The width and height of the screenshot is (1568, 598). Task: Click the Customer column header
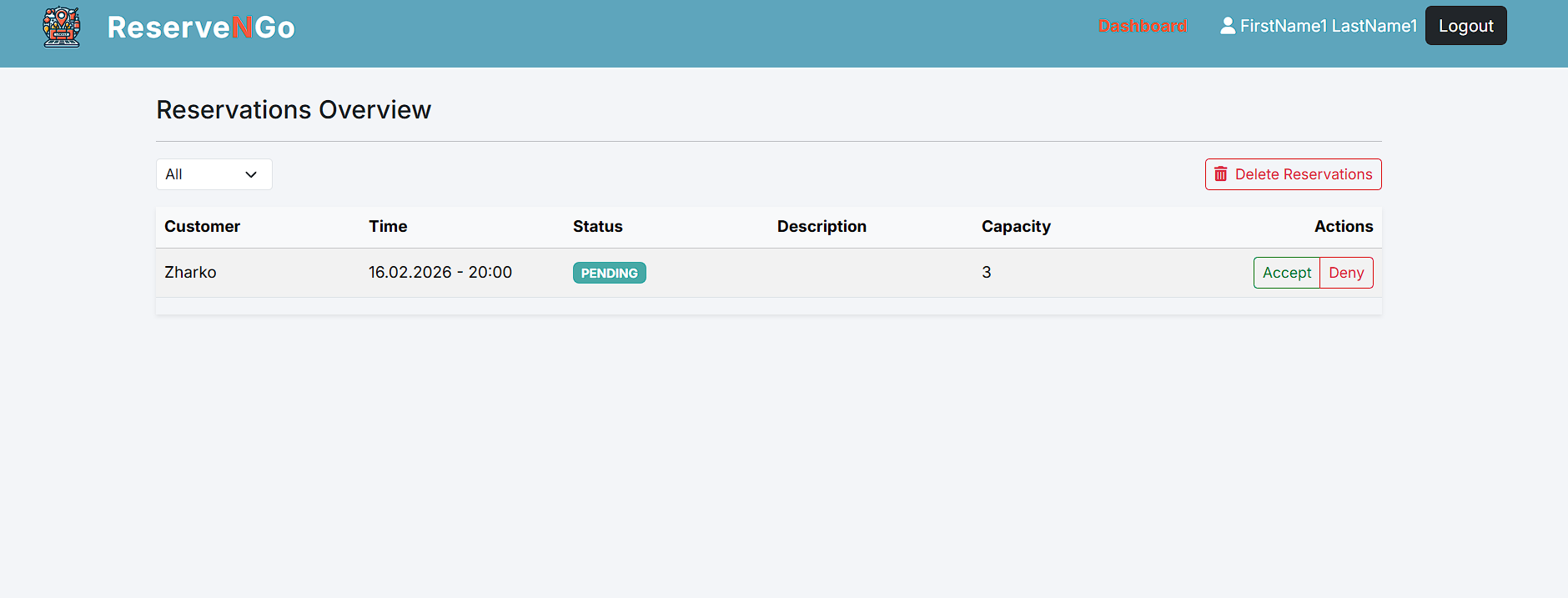click(202, 227)
